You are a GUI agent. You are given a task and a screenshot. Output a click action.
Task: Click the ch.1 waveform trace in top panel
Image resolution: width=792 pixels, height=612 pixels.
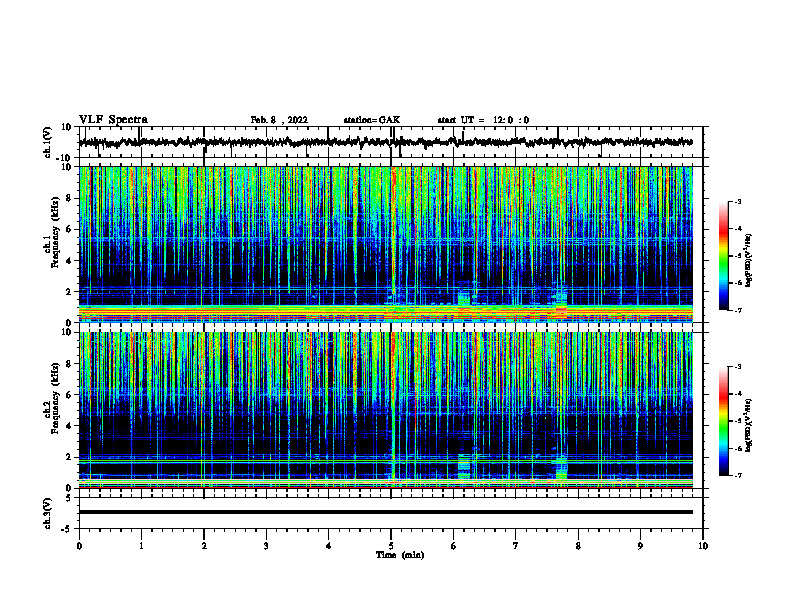click(x=385, y=142)
